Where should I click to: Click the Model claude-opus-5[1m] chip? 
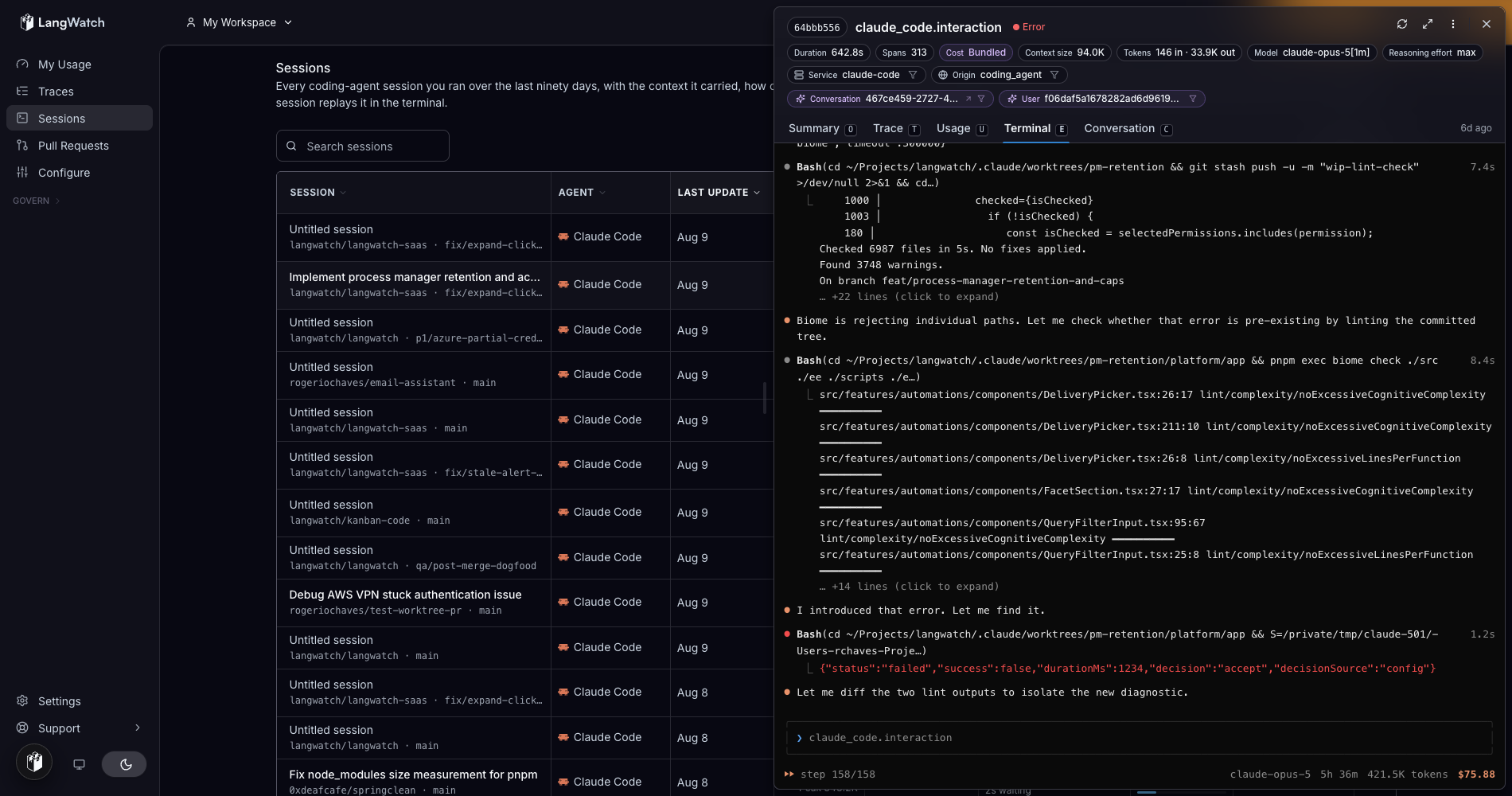pos(1312,53)
